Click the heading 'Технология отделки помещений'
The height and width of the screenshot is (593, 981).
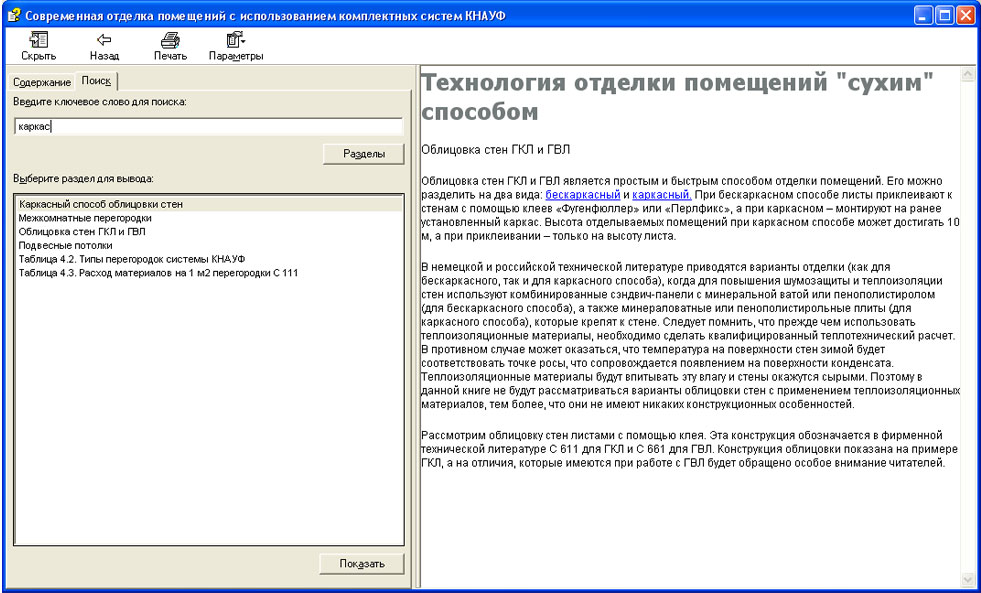click(x=678, y=98)
